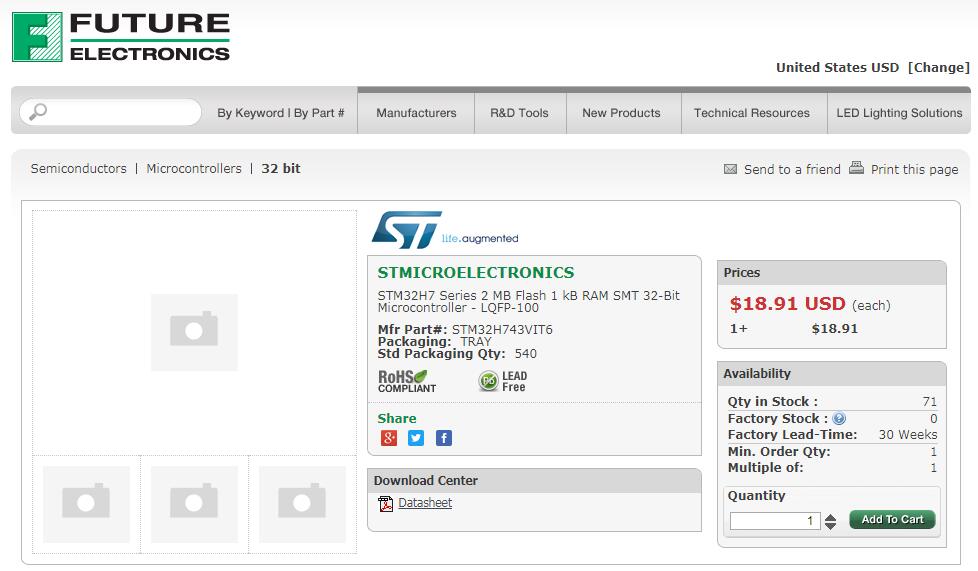Click the Add To Cart button
The width and height of the screenshot is (978, 571).
(892, 519)
